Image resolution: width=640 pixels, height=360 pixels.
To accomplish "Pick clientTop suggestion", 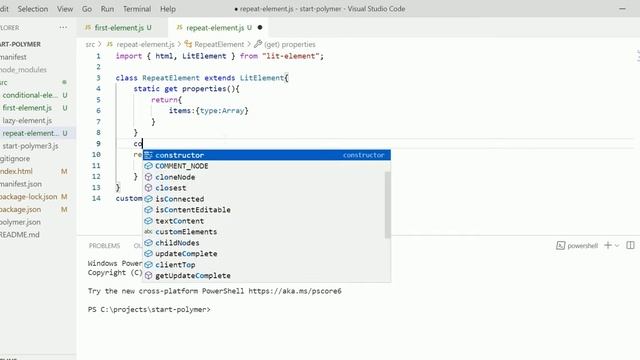I will click(x=264, y=264).
